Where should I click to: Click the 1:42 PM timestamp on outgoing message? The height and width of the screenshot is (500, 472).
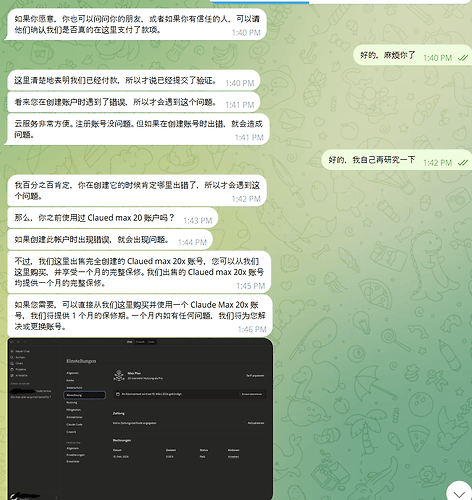point(437,163)
